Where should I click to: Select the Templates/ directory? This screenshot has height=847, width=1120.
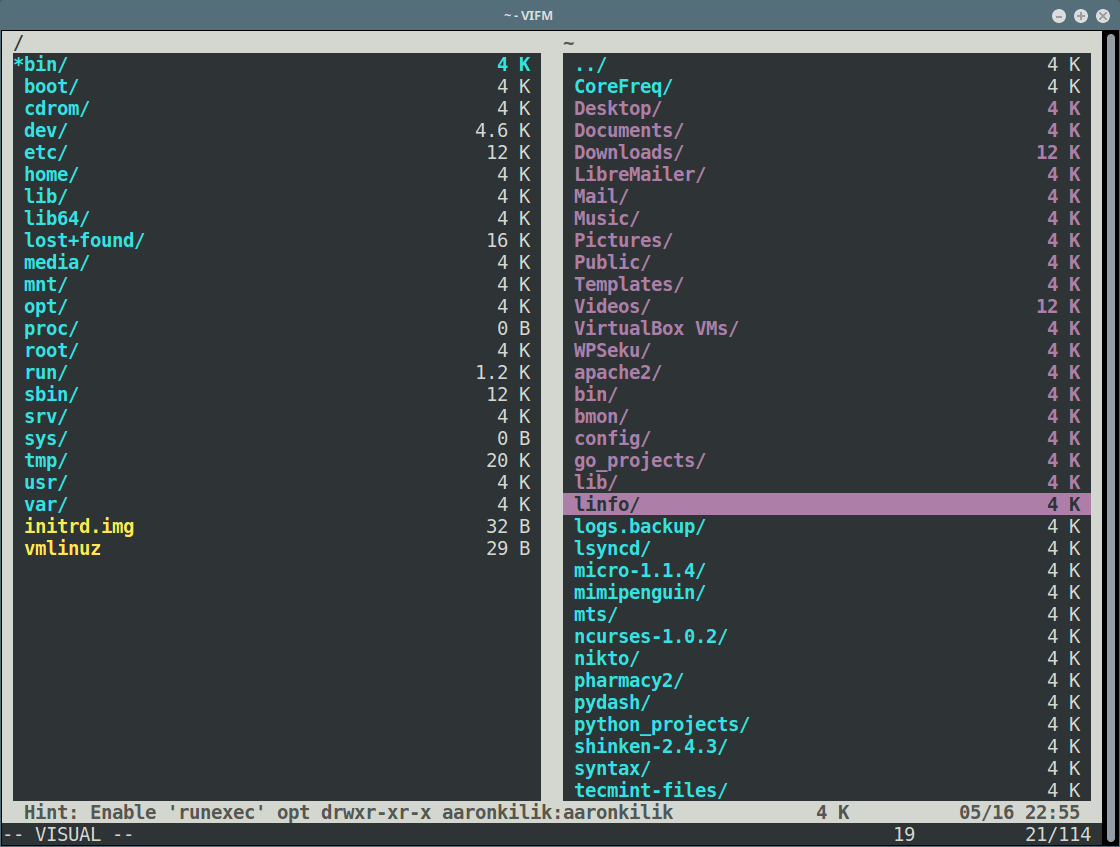point(826,285)
